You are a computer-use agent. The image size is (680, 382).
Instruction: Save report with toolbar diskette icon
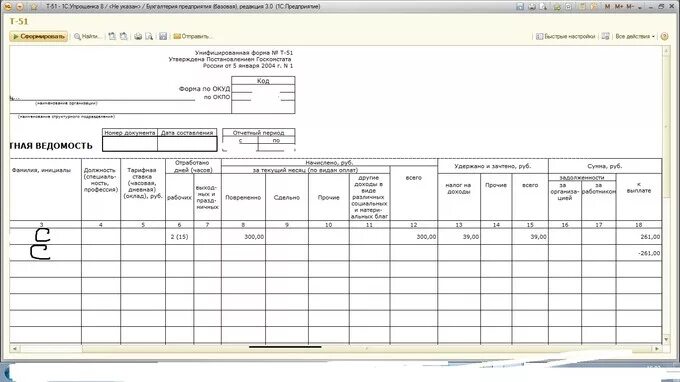pos(163,36)
